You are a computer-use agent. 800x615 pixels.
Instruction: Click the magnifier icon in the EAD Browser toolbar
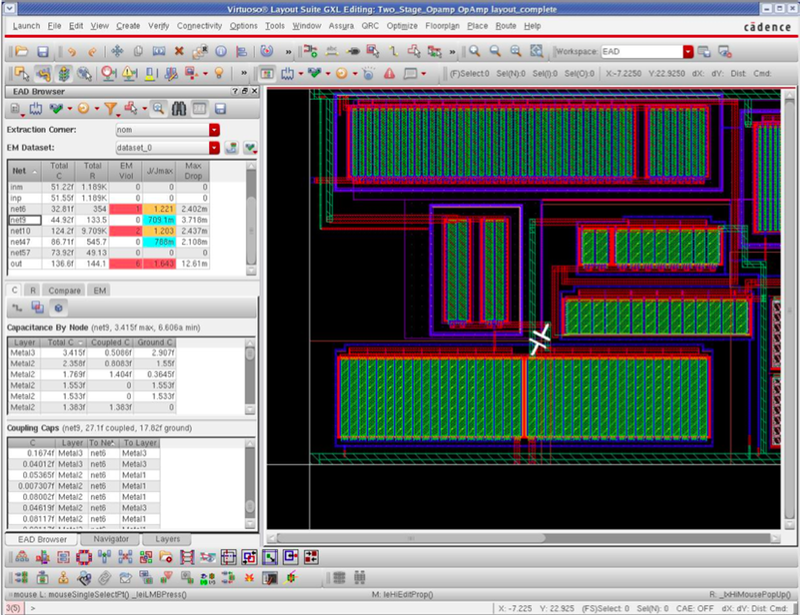pyautogui.click(x=158, y=108)
